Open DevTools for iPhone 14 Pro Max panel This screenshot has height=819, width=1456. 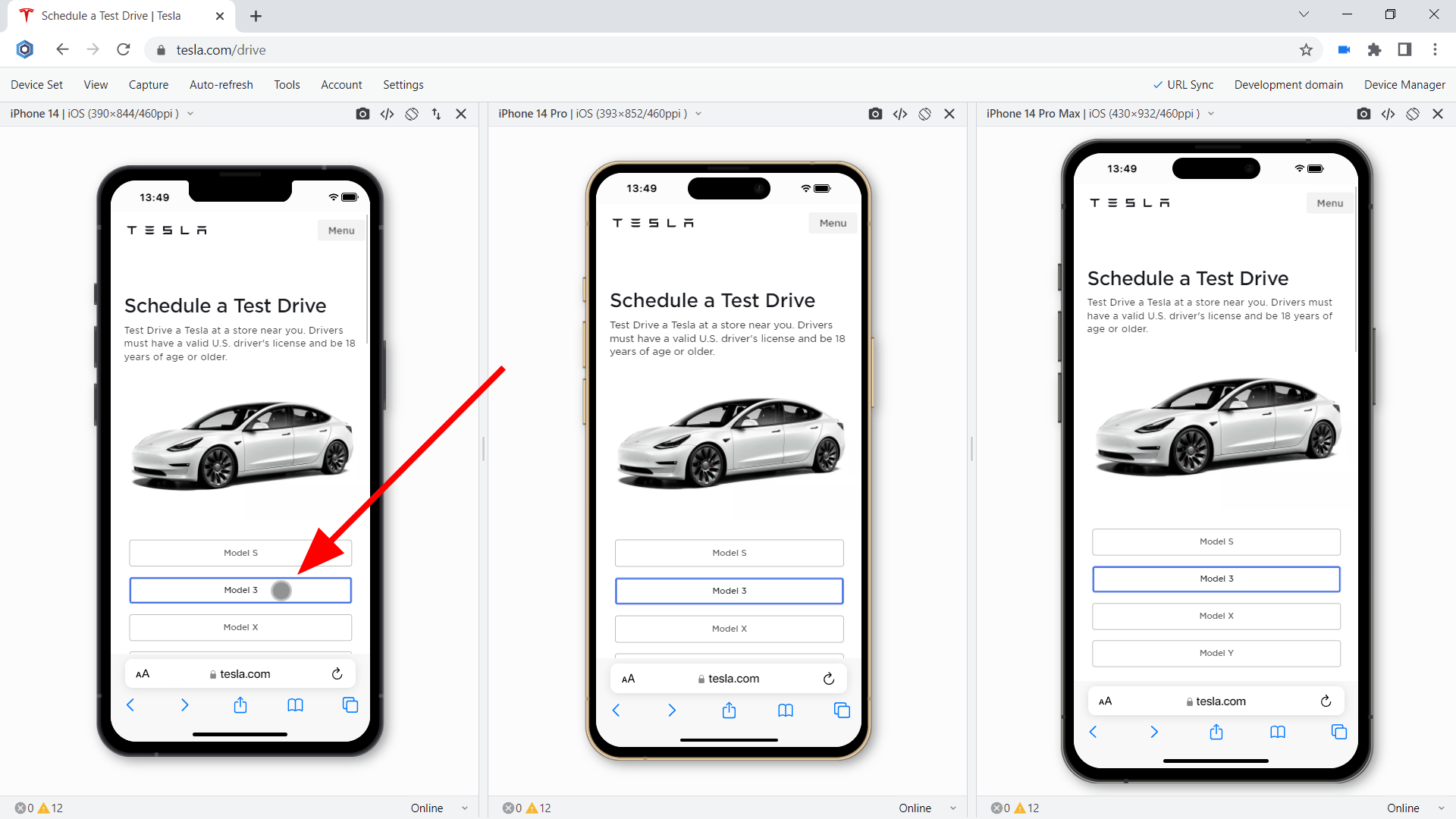1388,114
